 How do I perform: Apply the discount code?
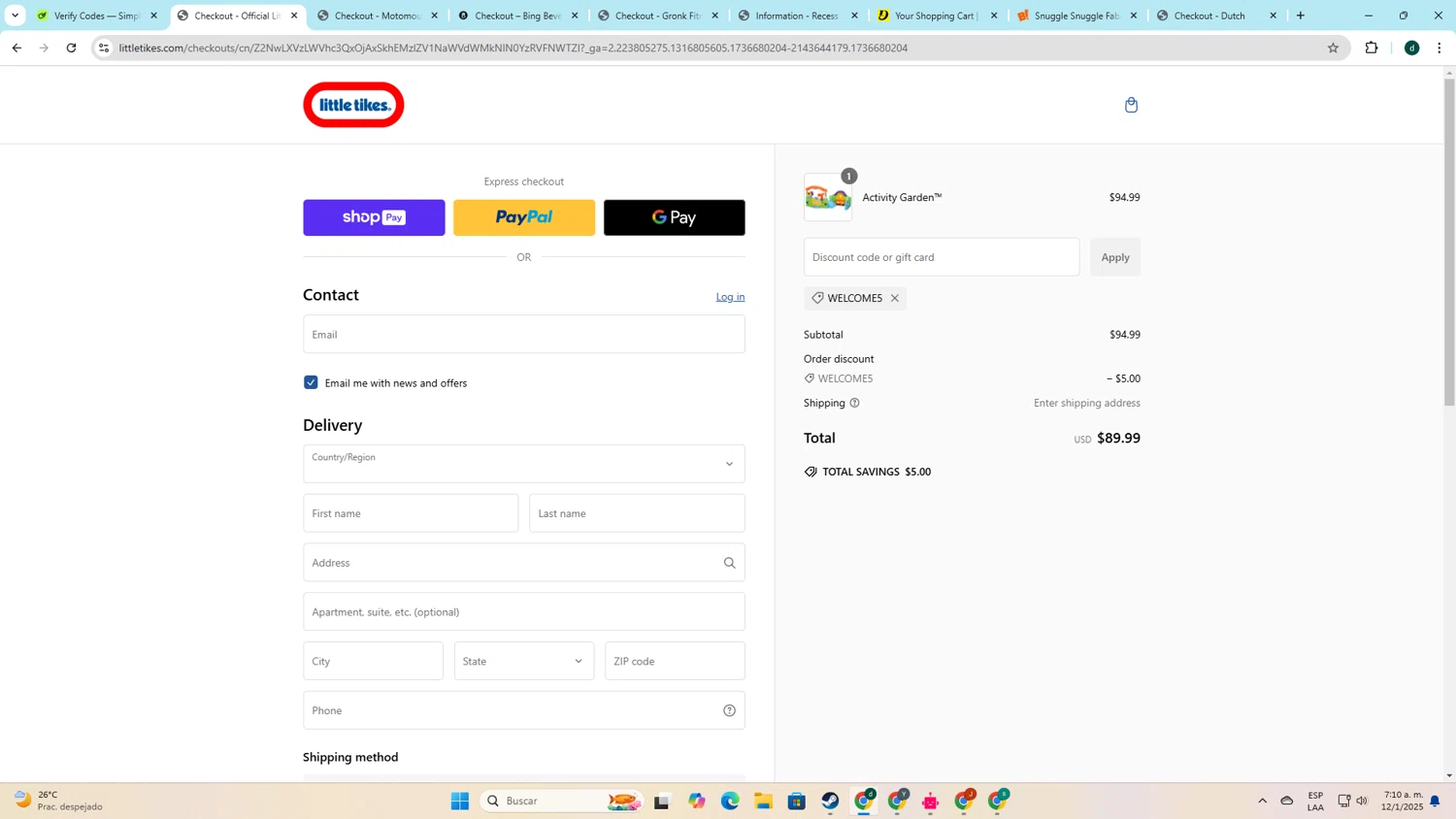pos(1115,257)
